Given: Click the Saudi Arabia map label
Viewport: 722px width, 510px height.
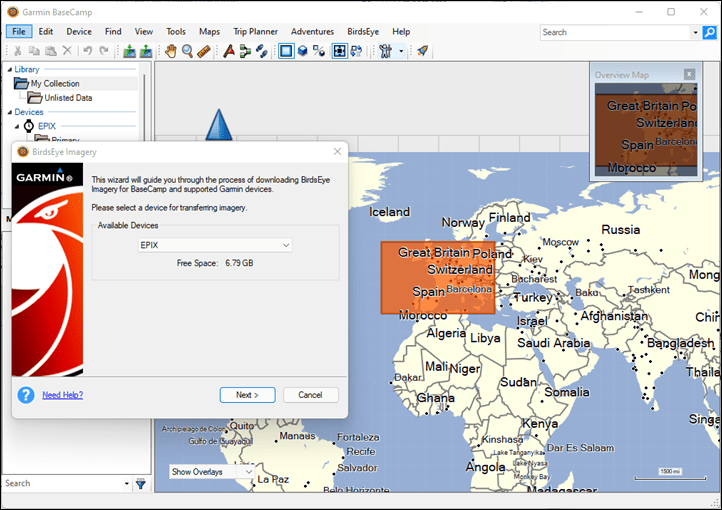Looking at the screenshot, I should (553, 343).
